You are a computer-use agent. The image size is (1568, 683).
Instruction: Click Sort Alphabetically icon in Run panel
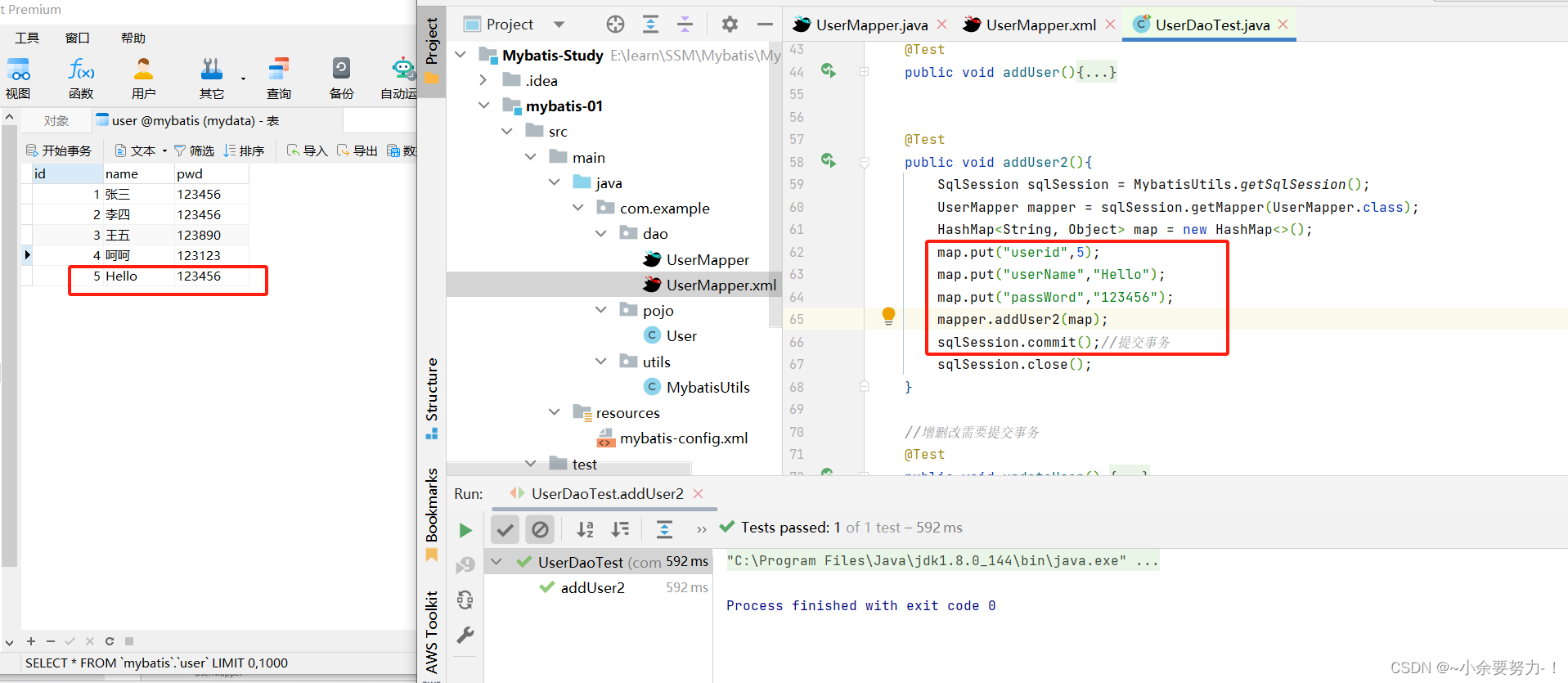click(585, 529)
